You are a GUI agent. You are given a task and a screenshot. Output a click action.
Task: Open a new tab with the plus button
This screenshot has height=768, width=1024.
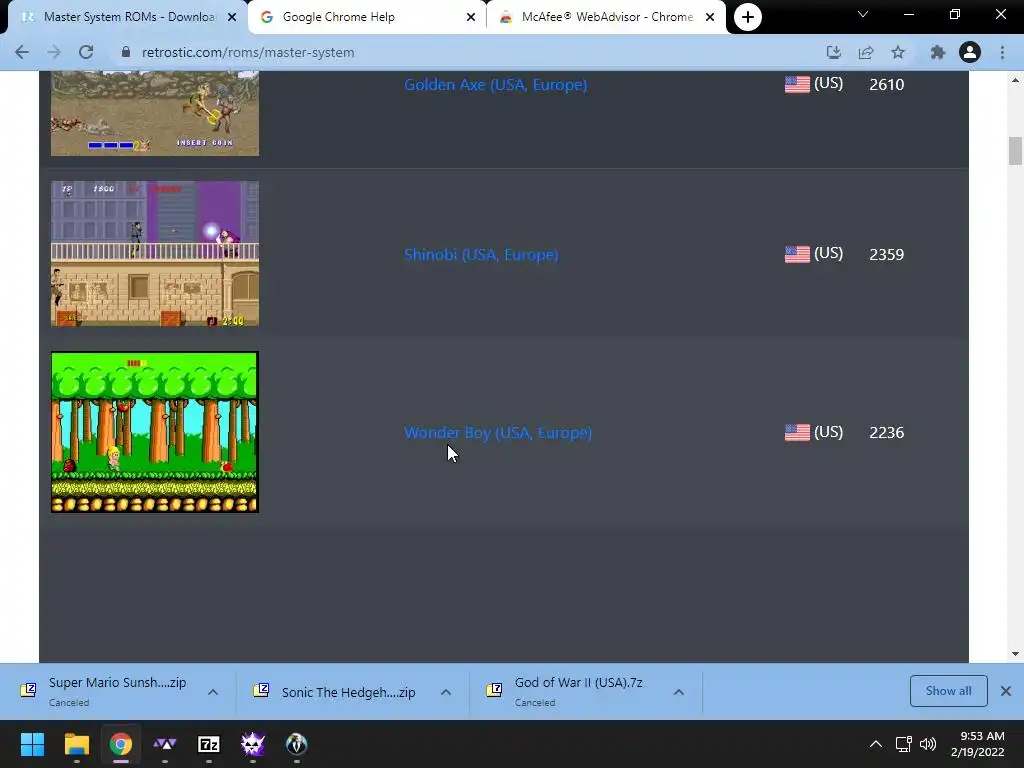748,17
